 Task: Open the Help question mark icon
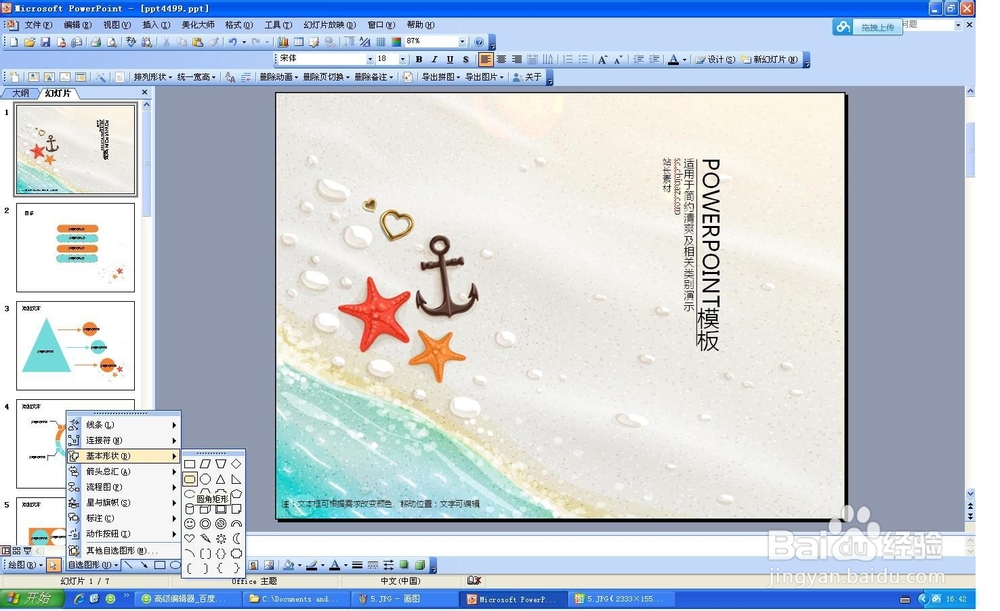click(479, 42)
